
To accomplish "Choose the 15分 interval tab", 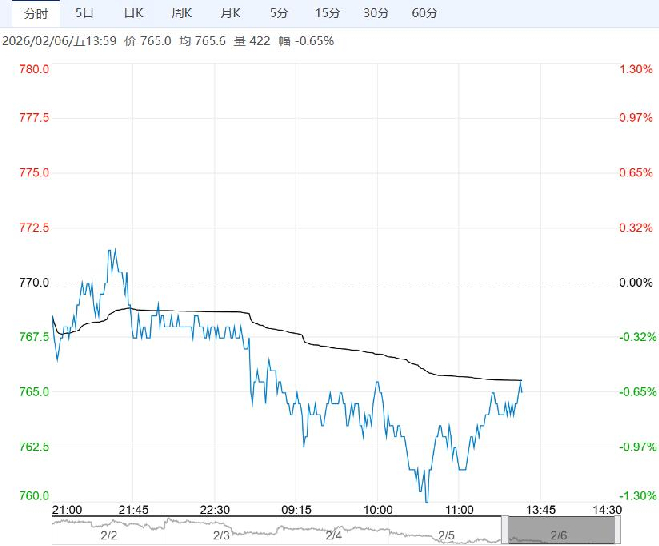I will 327,13.
